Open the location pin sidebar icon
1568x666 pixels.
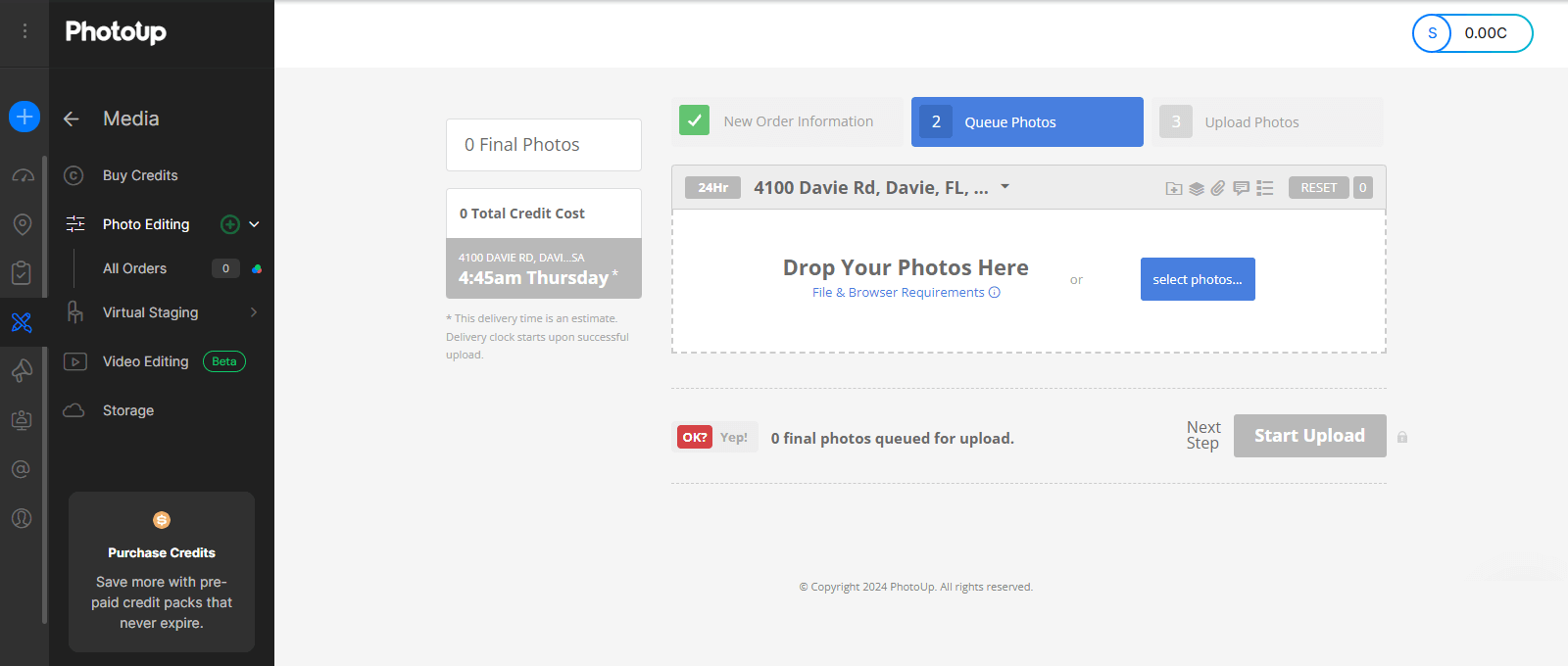click(x=23, y=224)
